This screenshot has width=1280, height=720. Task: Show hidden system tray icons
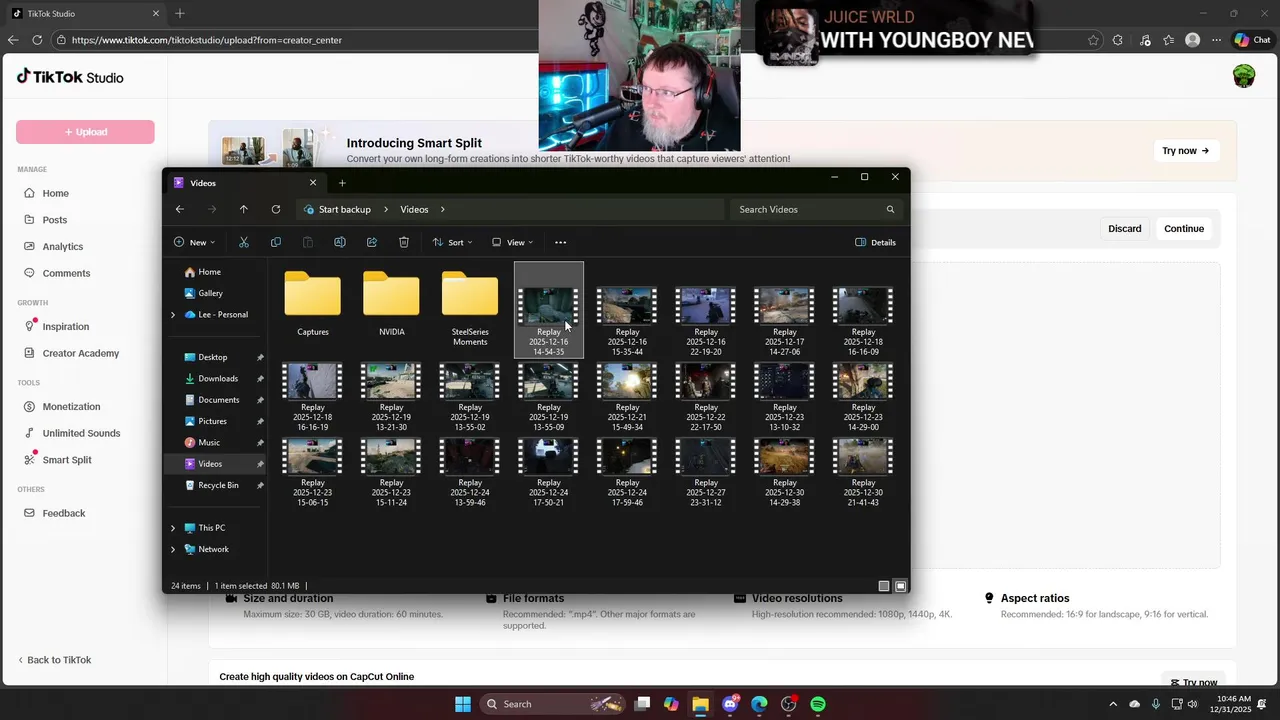click(1113, 704)
